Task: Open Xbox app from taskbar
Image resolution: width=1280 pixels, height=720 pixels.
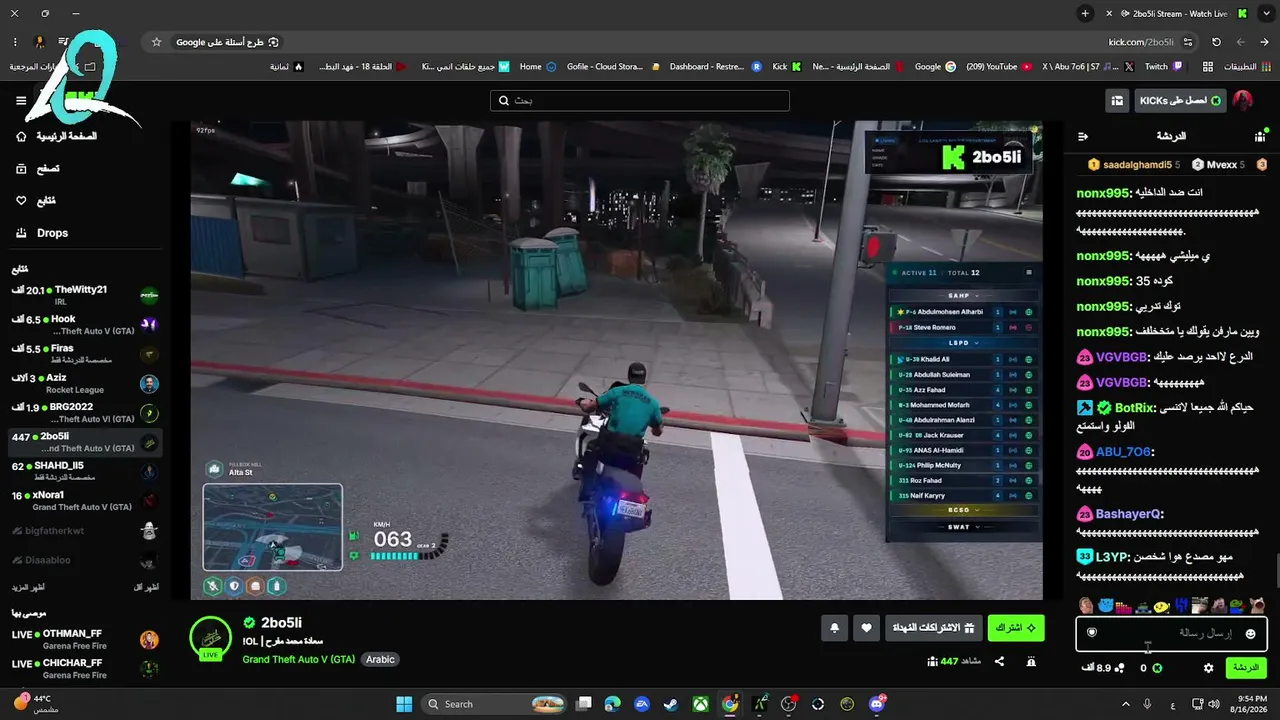Action: (x=701, y=704)
